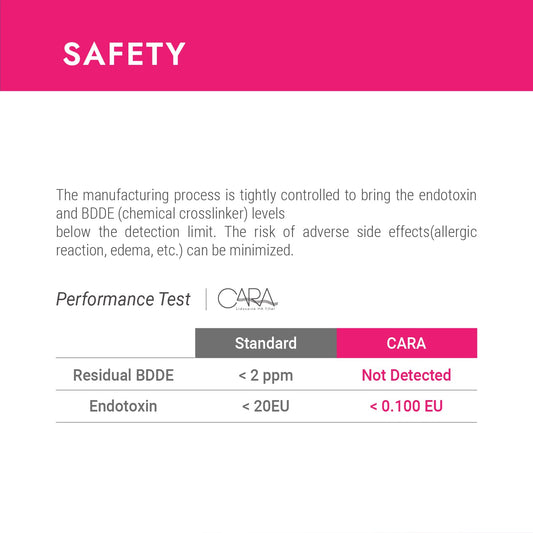Select the Standard column header
The height and width of the screenshot is (533, 533).
point(266,343)
